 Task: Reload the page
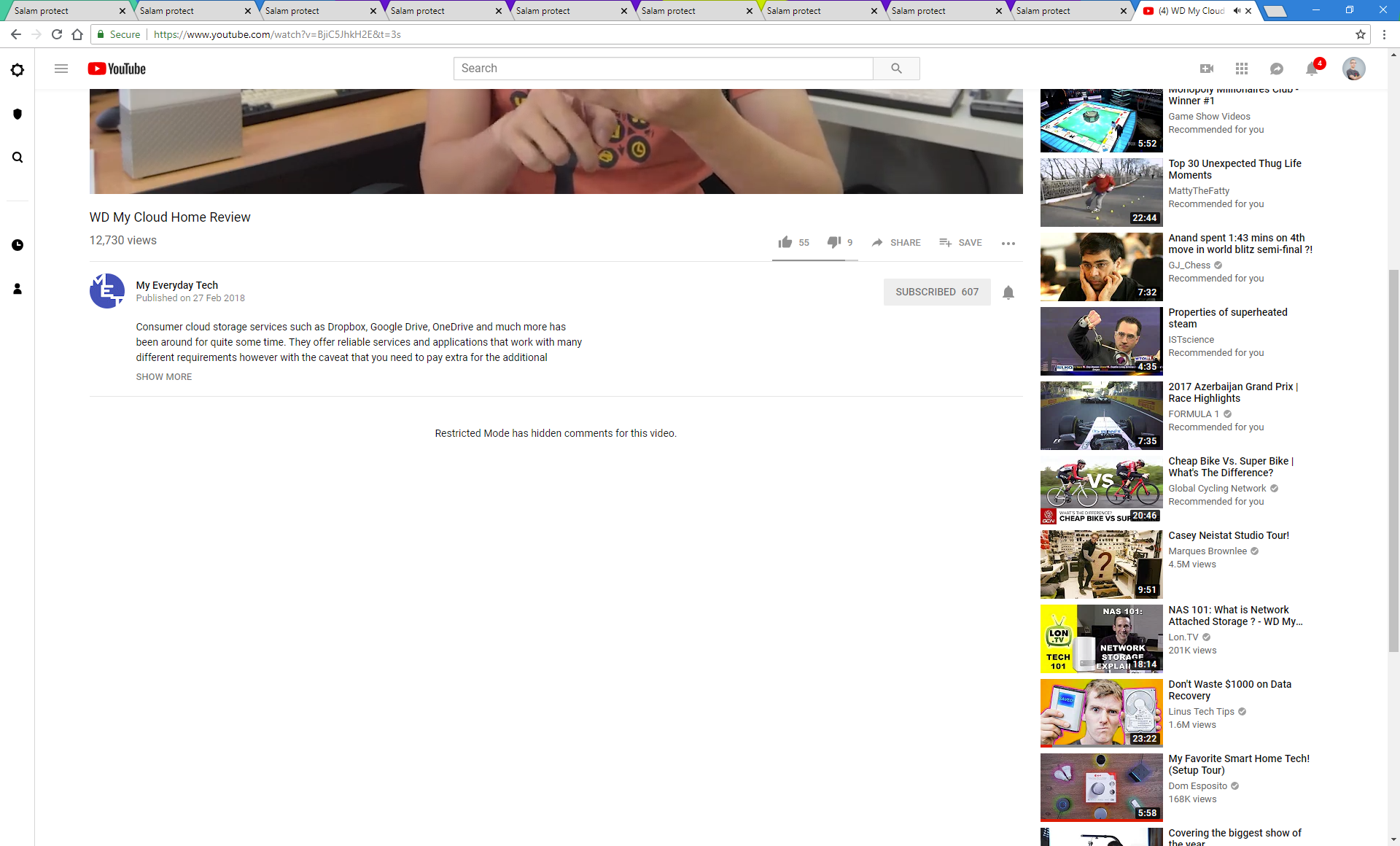coord(57,34)
